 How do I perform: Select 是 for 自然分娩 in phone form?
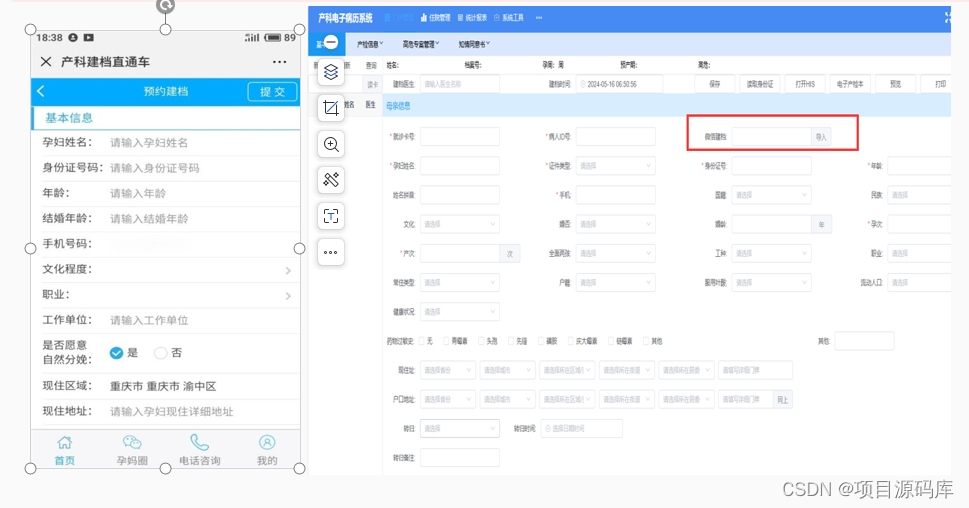[116, 353]
